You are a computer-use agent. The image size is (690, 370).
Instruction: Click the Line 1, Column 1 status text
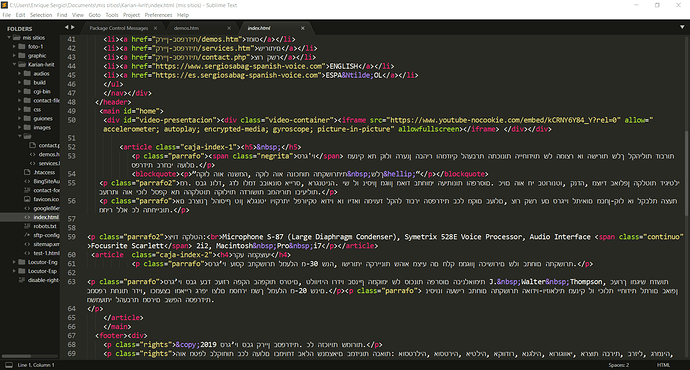(36, 365)
